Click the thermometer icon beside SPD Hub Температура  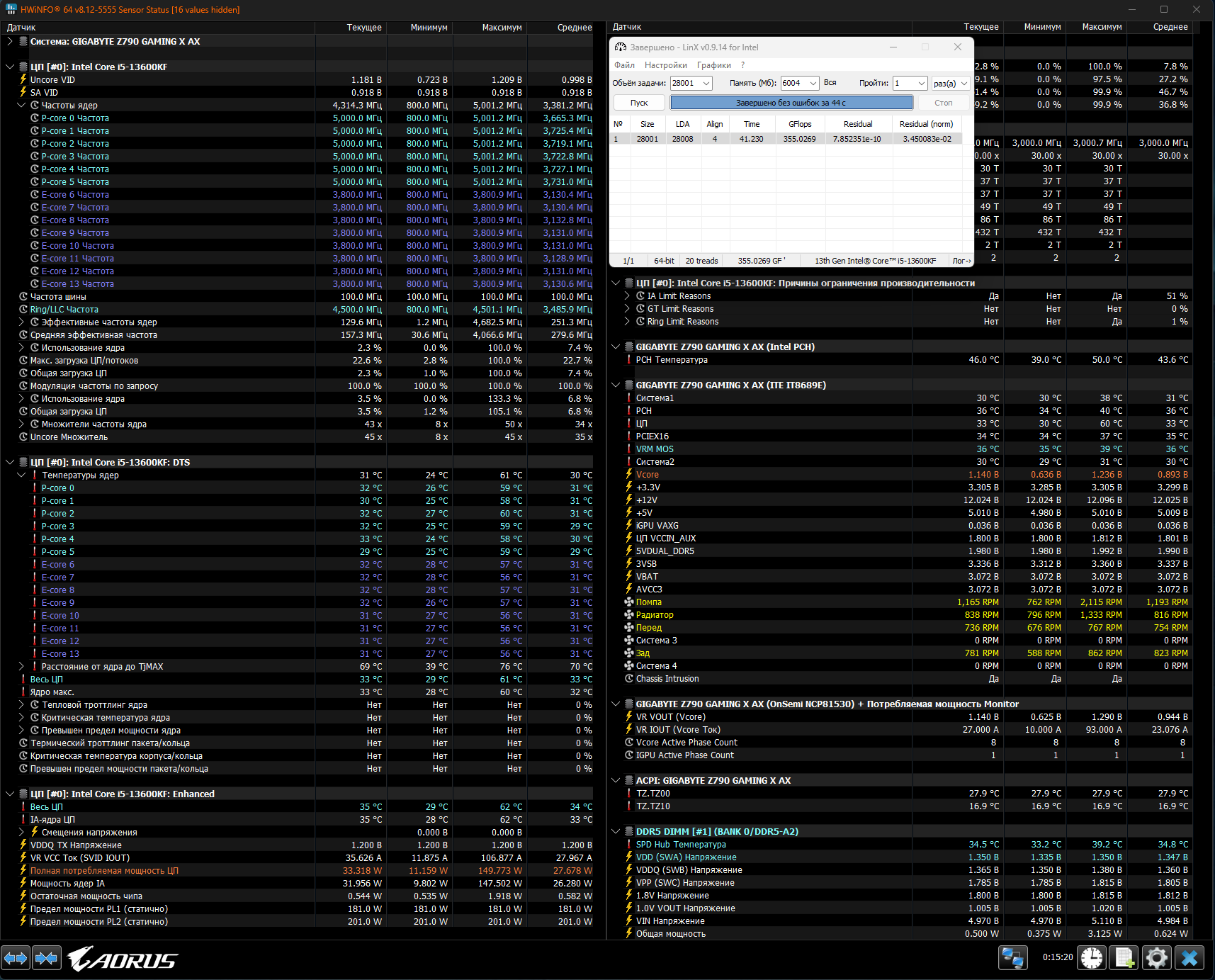(629, 844)
